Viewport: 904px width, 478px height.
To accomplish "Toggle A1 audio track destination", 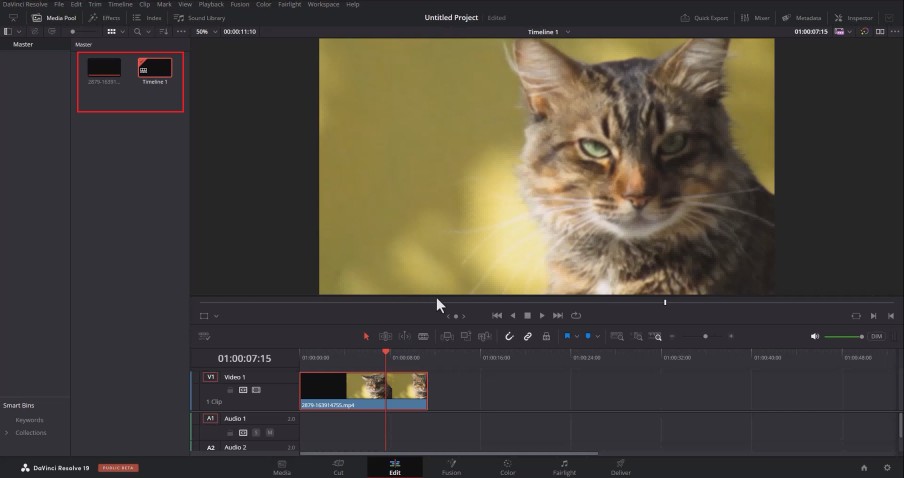I will point(210,419).
